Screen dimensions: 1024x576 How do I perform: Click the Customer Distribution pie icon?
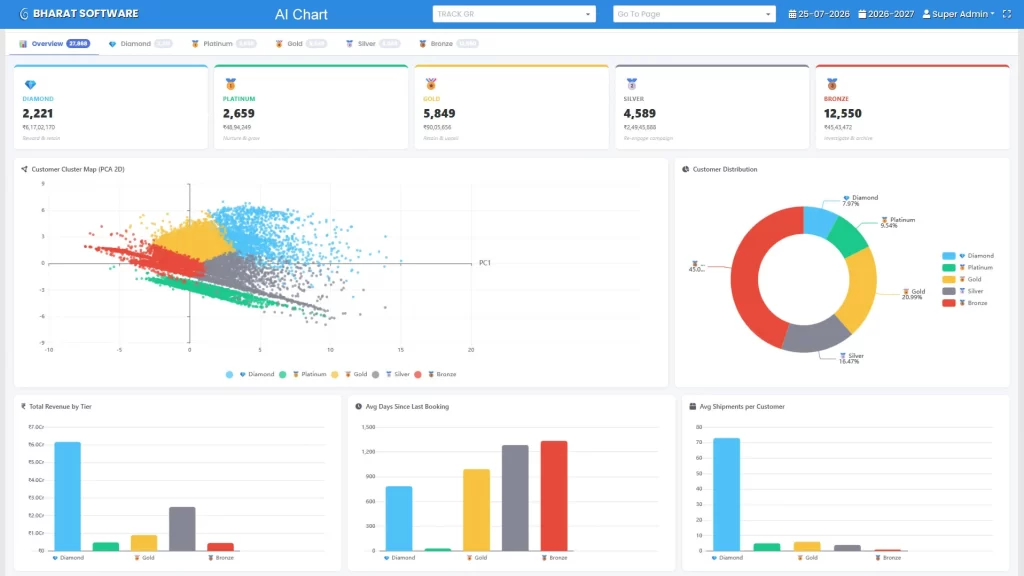tap(686, 169)
